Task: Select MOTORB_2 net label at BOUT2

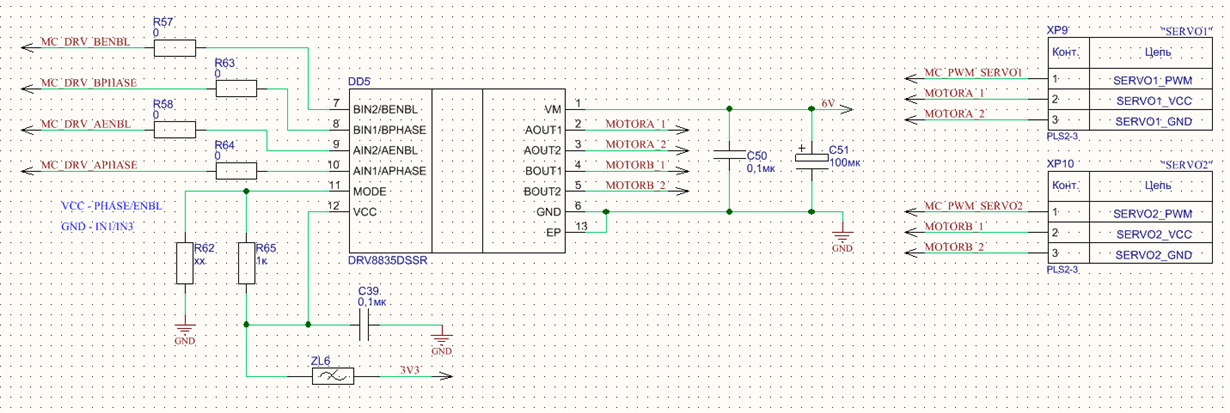Action: point(635,186)
